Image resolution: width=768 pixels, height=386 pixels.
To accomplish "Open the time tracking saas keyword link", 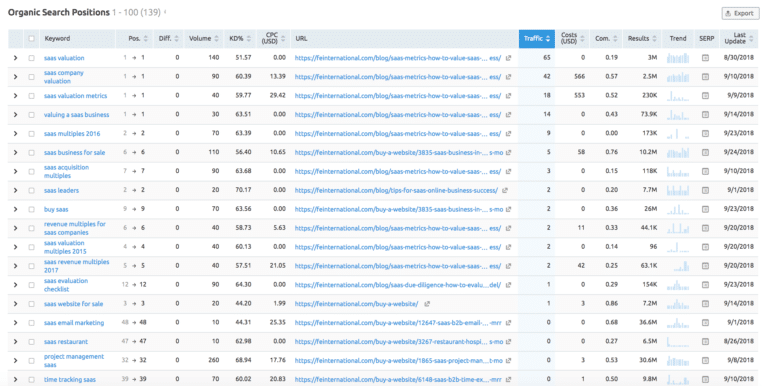I will coord(70,380).
